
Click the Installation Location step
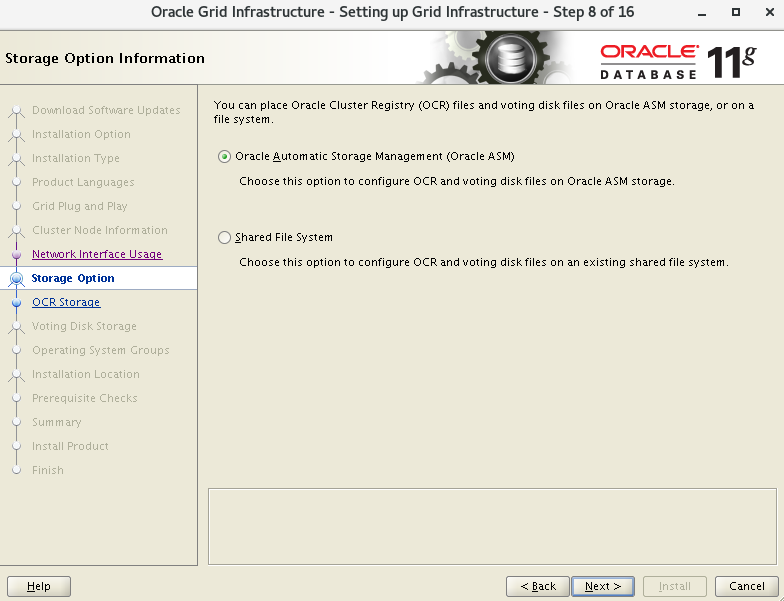tap(86, 374)
